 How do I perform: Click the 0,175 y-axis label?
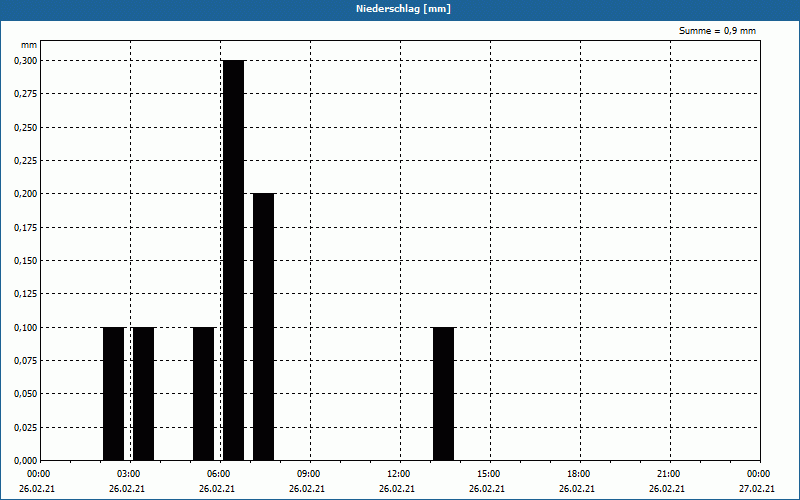click(26, 228)
